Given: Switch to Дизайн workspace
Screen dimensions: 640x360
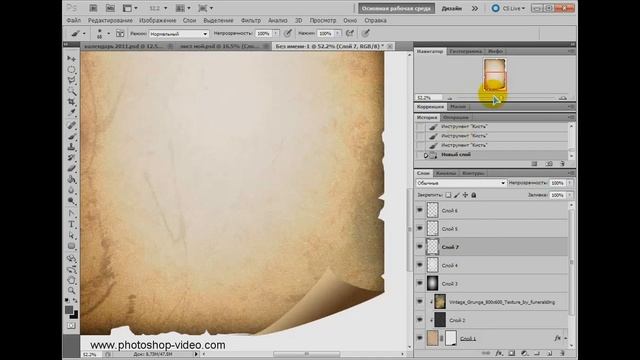Looking at the screenshot, I should (x=451, y=8).
